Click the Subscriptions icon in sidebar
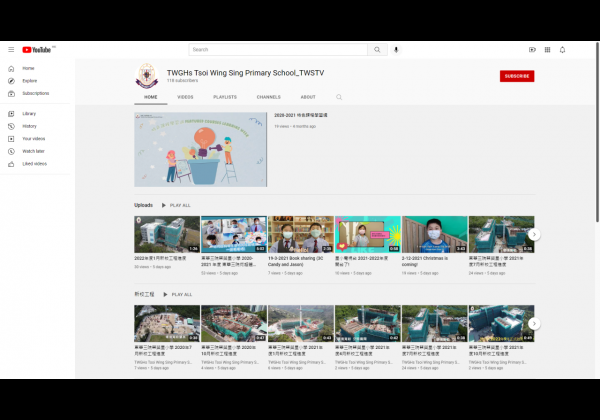This screenshot has width=600, height=420. click(11, 94)
